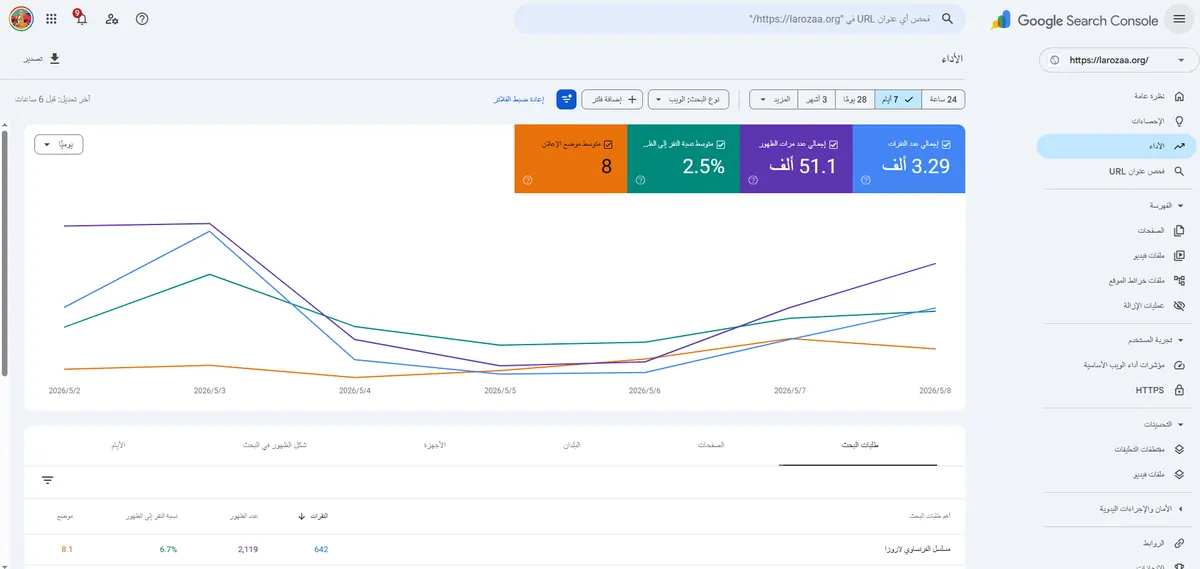Click the تصدير export label

pos(34,59)
